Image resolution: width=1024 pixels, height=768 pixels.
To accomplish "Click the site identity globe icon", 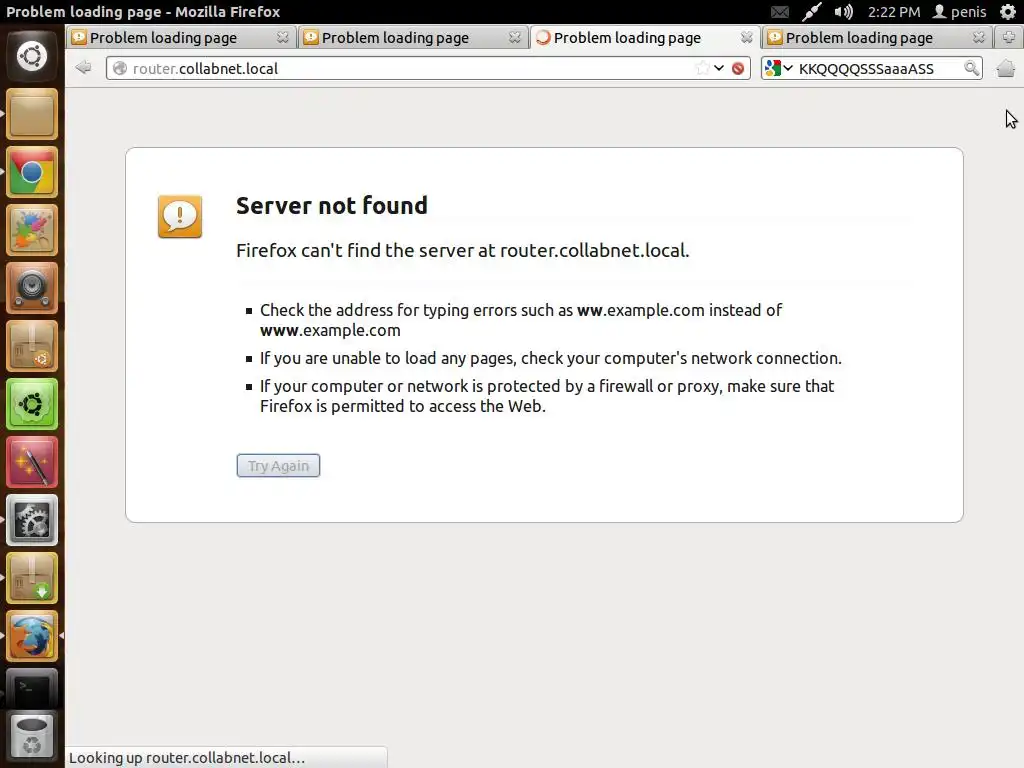I will coord(120,68).
